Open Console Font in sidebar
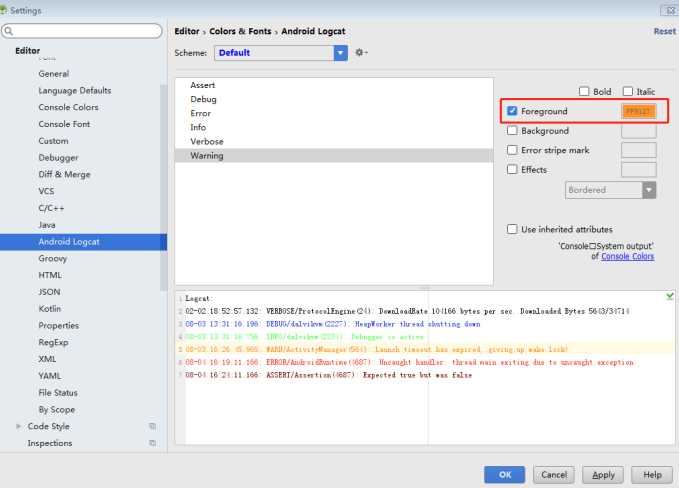The width and height of the screenshot is (679, 488). (x=64, y=124)
